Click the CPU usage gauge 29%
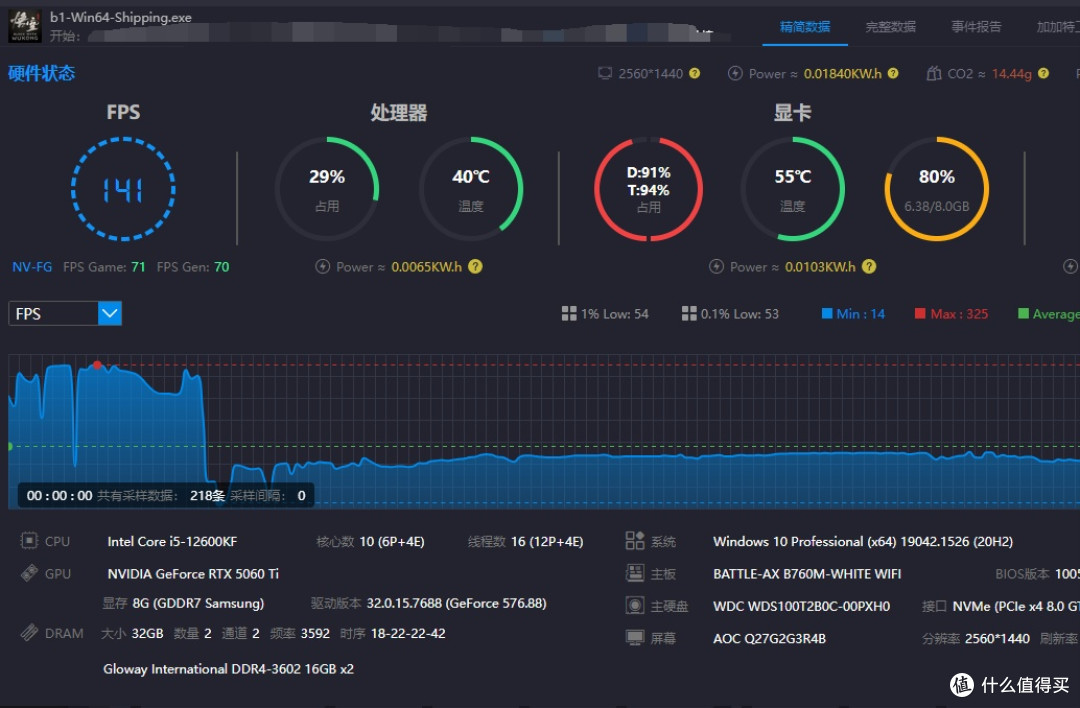The height and width of the screenshot is (708, 1080). [327, 189]
